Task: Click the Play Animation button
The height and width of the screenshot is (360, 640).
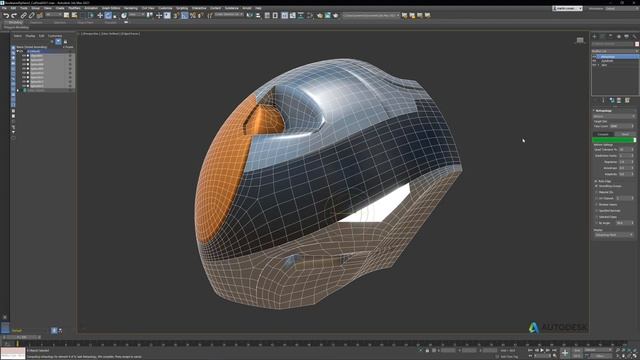Action: pyautogui.click(x=542, y=350)
